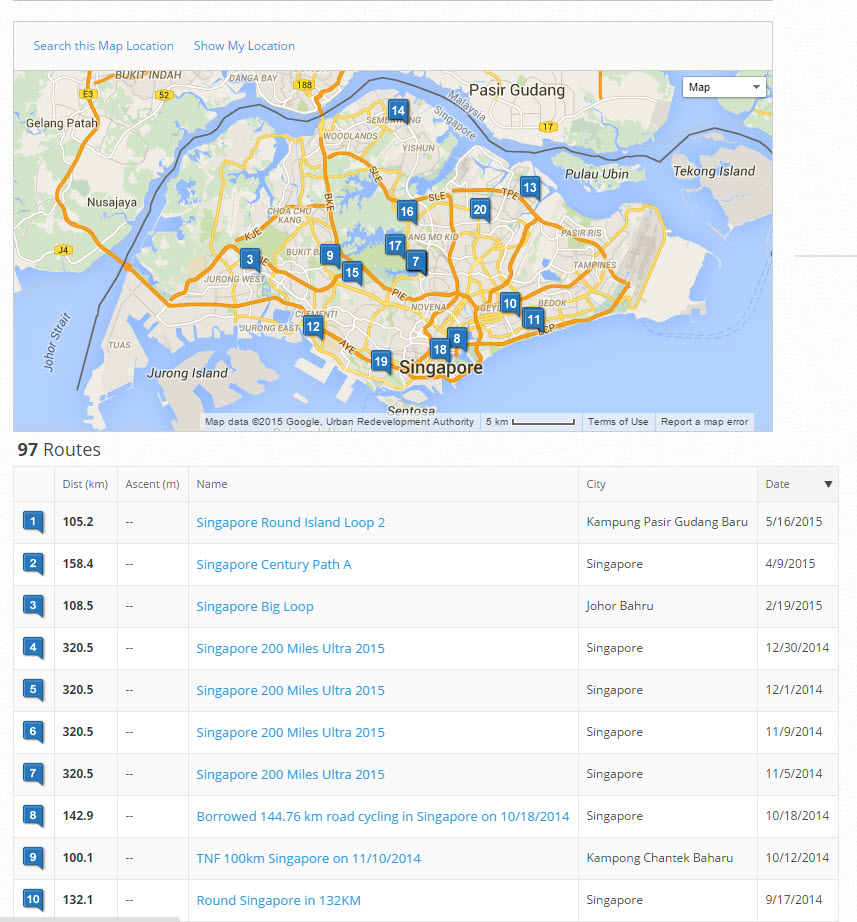
Task: Sort by the Name column header
Action: point(212,484)
